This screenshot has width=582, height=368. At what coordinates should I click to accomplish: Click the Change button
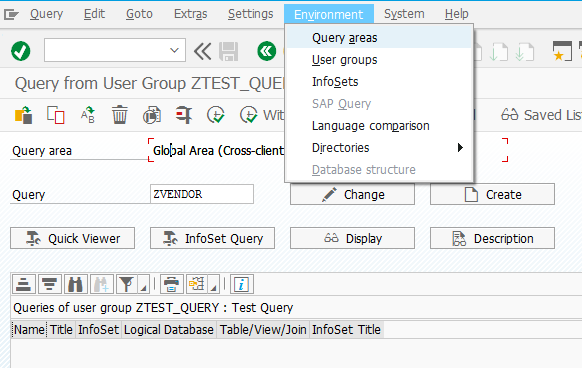pyautogui.click(x=352, y=194)
